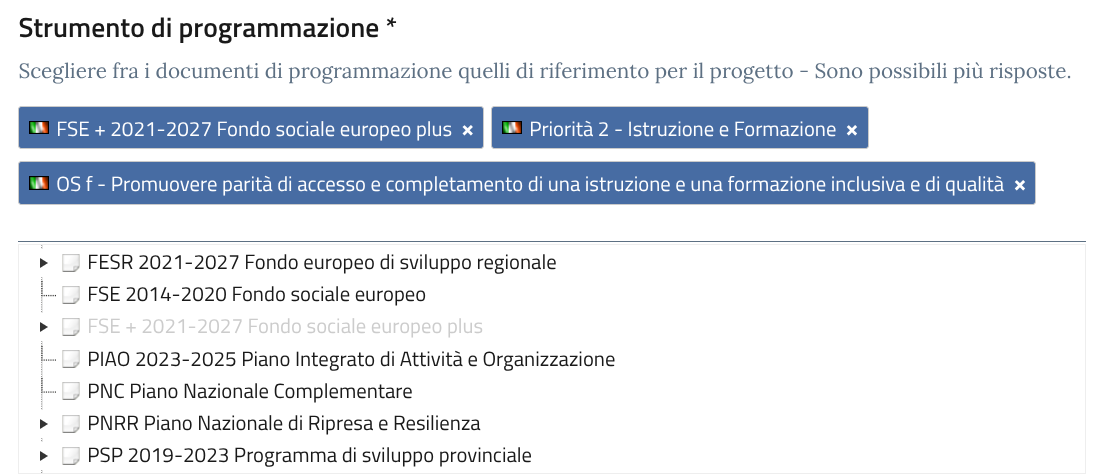The image size is (1101, 476).
Task: Expand the PSP 2019-2023 tree node
Action: (x=43, y=456)
